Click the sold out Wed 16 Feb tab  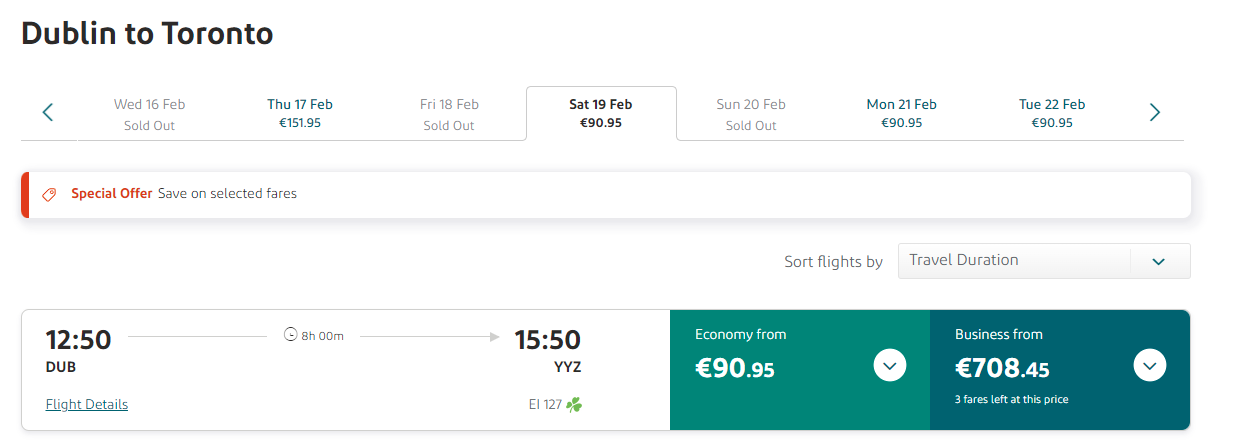pos(150,113)
